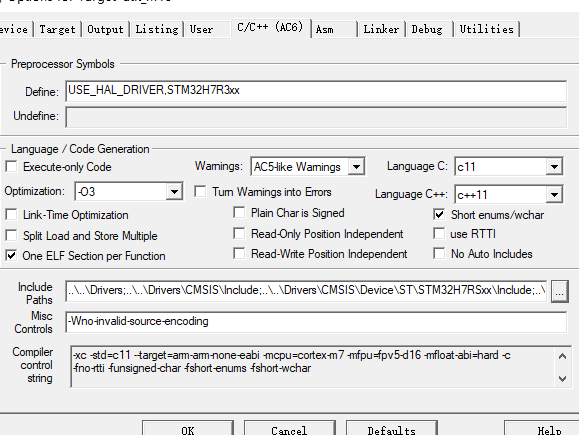Edit the Define preprocessor symbols field
This screenshot has width=579, height=435.
coord(316,91)
